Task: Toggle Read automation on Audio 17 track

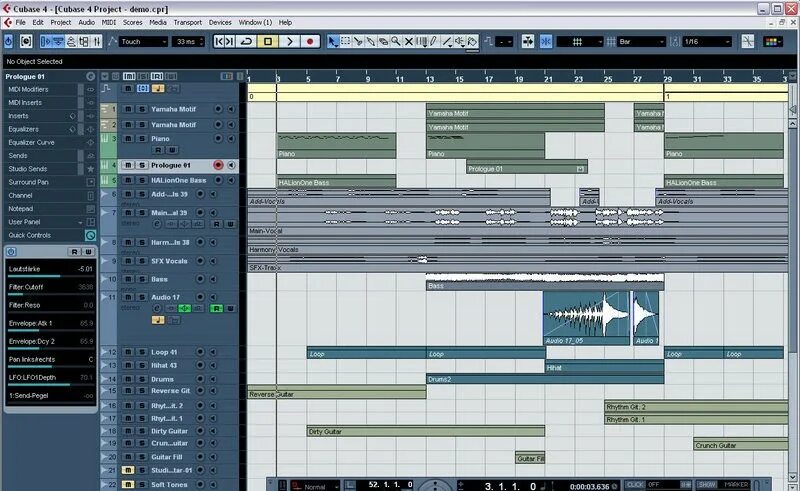Action: click(217, 308)
